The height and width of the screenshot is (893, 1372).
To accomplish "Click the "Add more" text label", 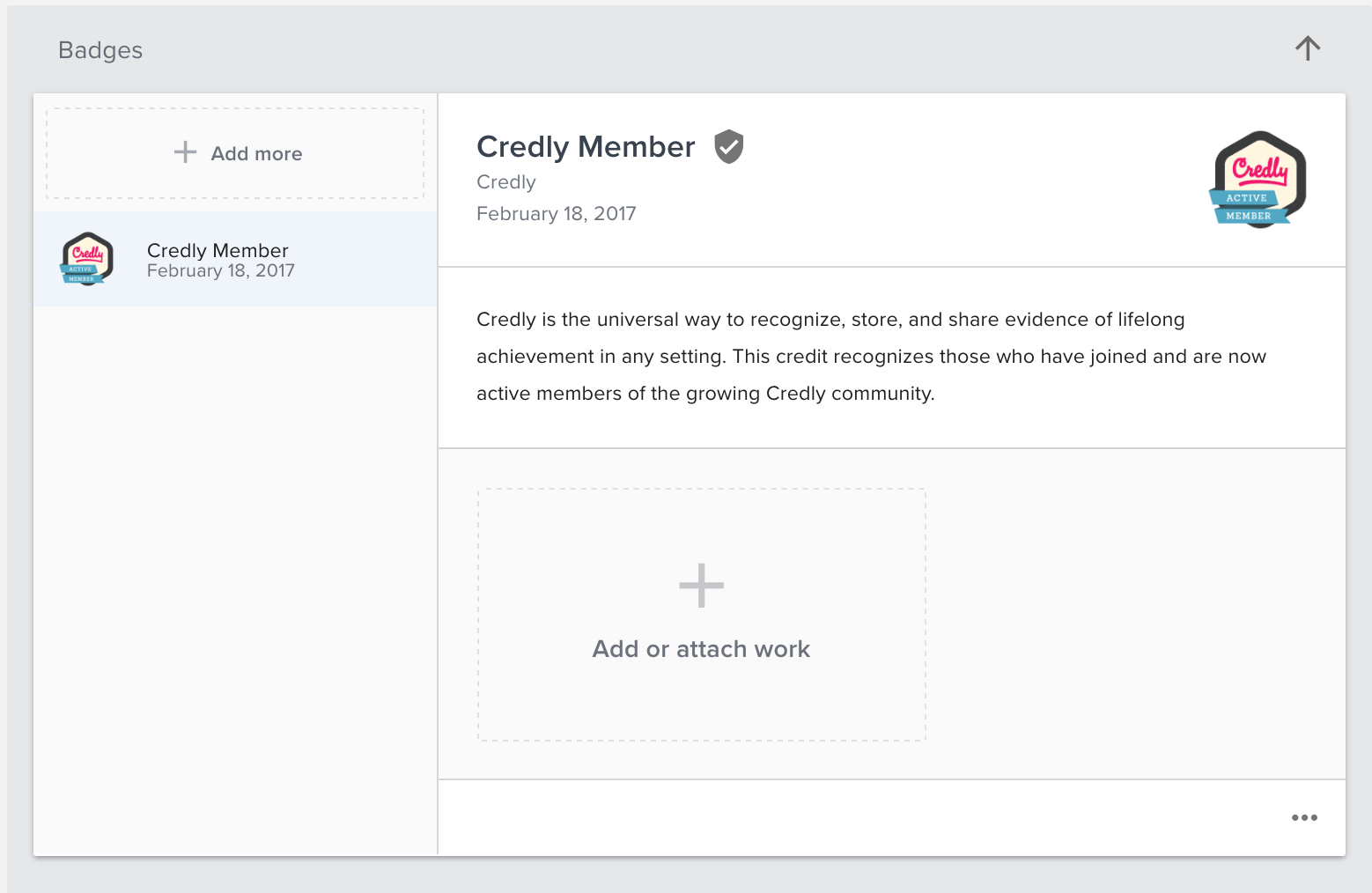I will pos(256,154).
